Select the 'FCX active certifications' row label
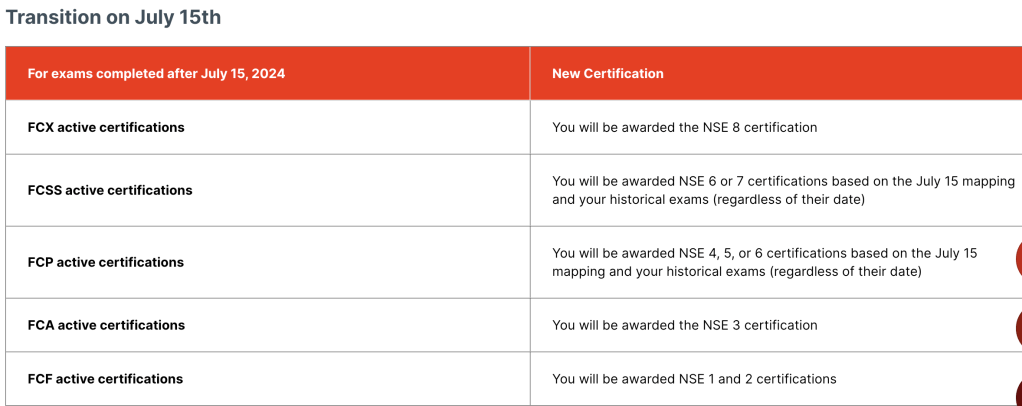The height and width of the screenshot is (406, 1022). [106, 127]
